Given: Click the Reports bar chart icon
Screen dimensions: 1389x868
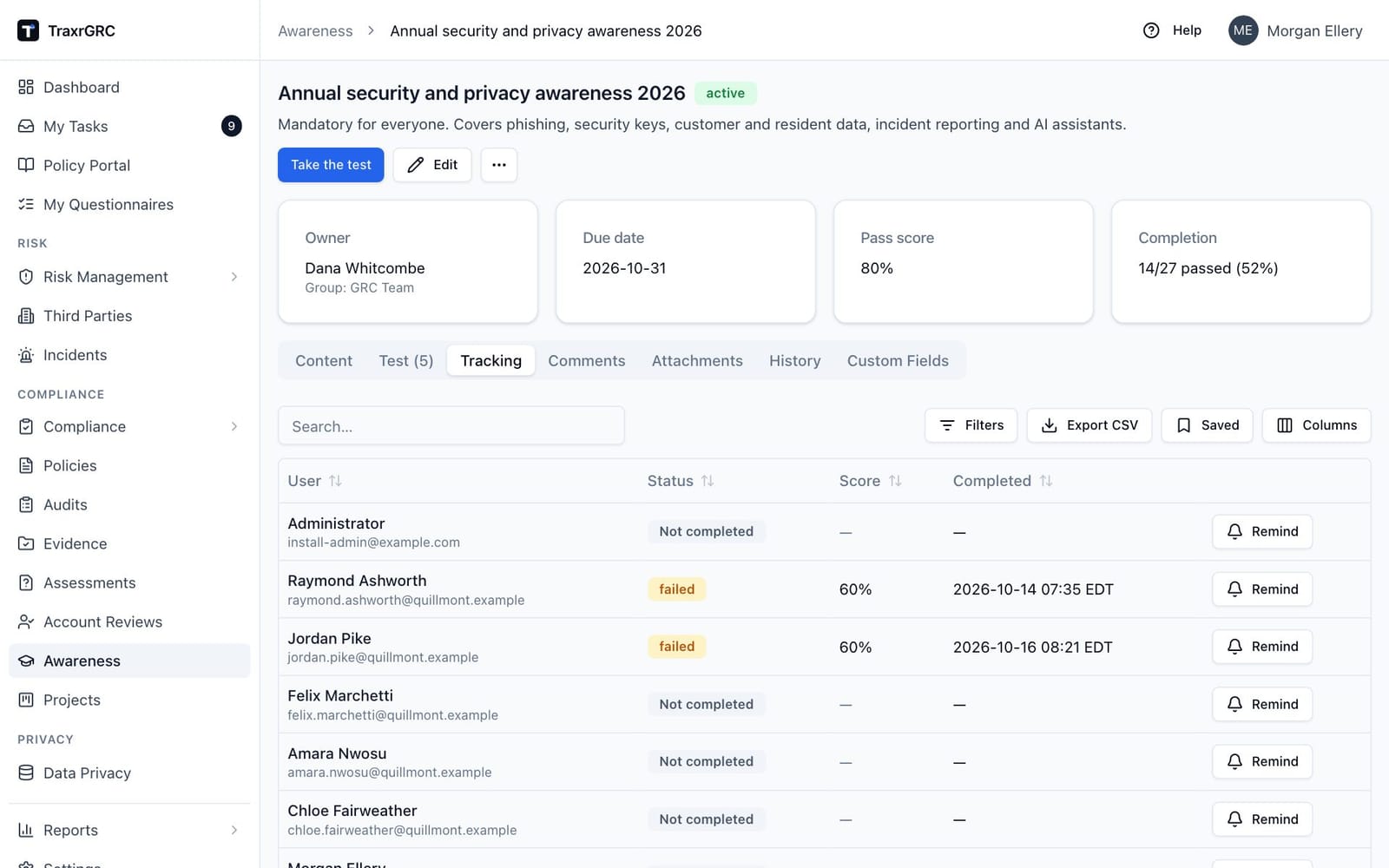Looking at the screenshot, I should [26, 830].
